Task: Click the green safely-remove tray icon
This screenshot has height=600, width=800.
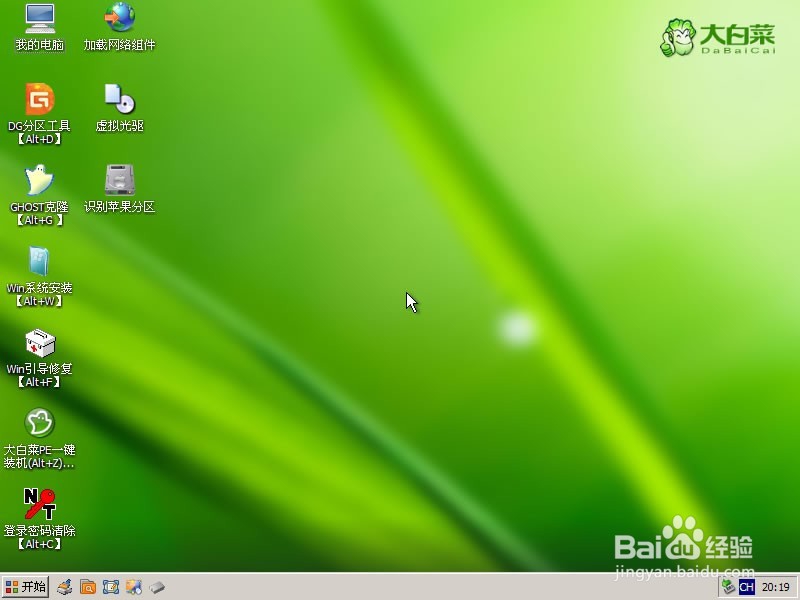Action: (728, 587)
